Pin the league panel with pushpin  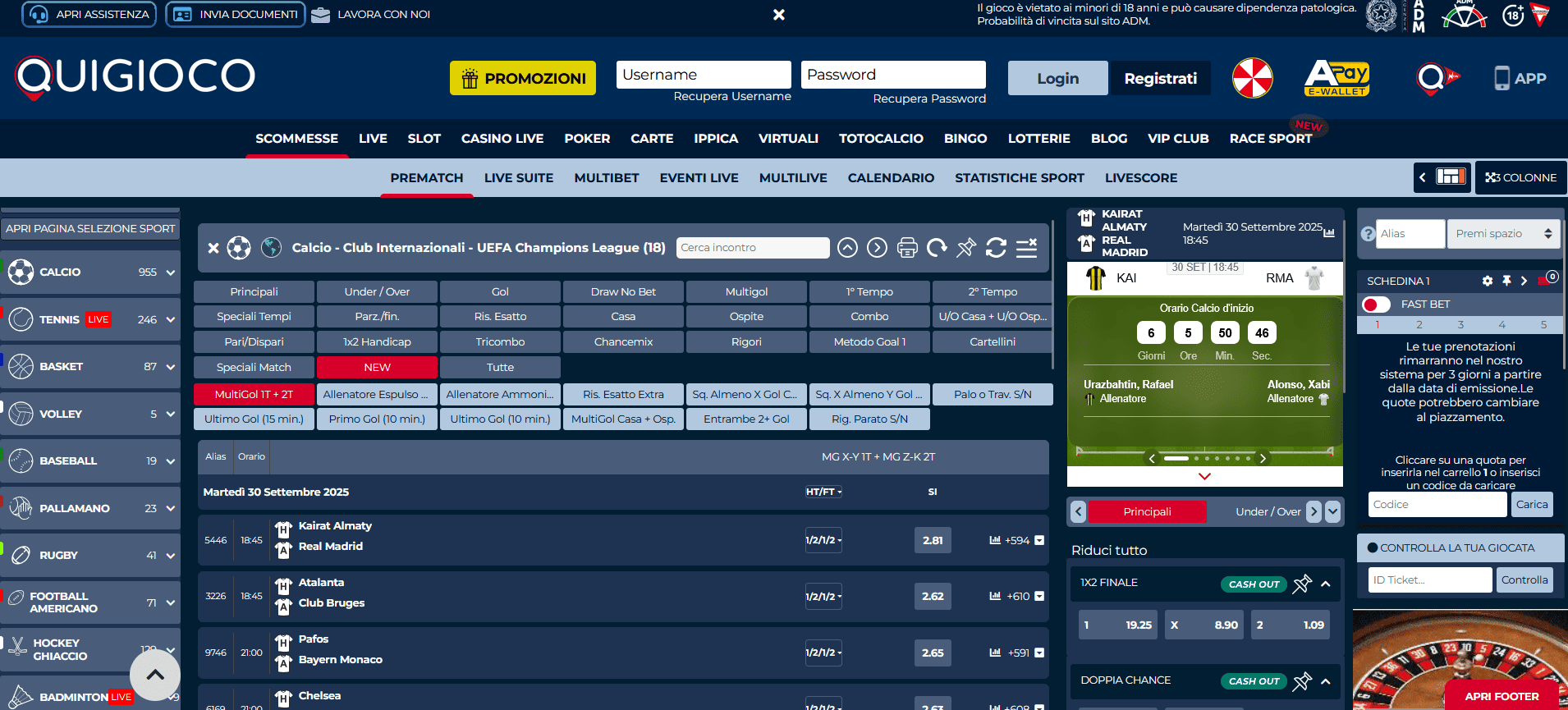click(966, 247)
